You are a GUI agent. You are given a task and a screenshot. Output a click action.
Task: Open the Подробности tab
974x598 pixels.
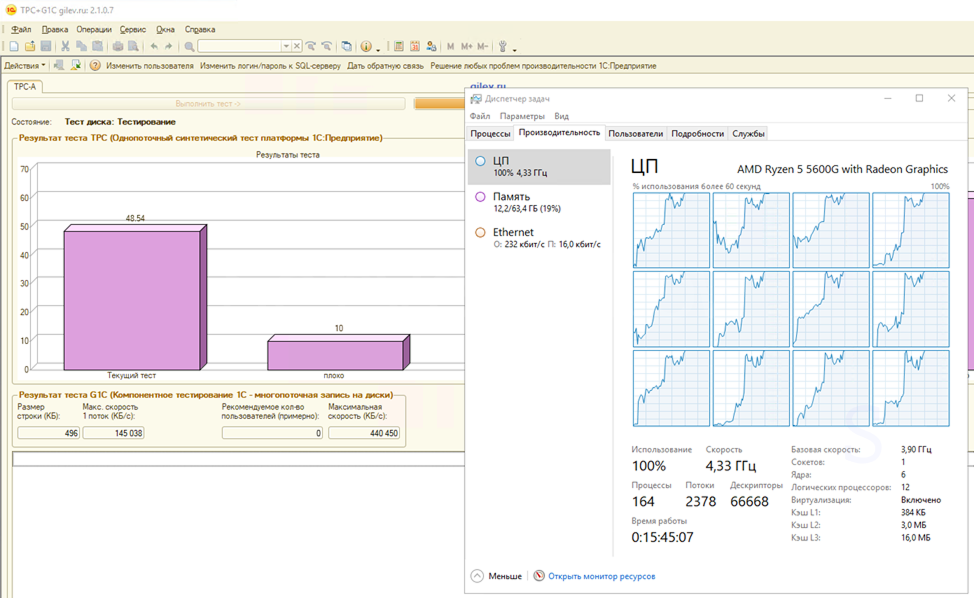[x=698, y=134]
